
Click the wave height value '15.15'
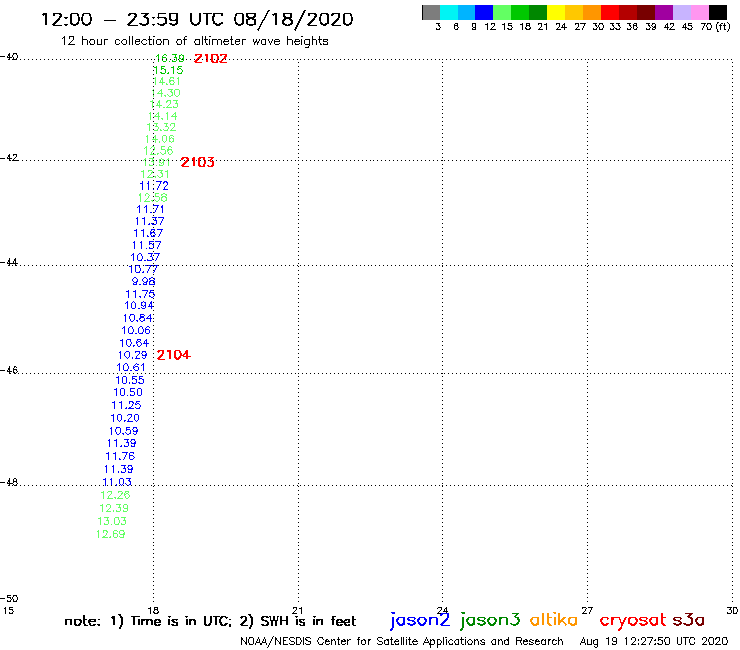[x=168, y=70]
